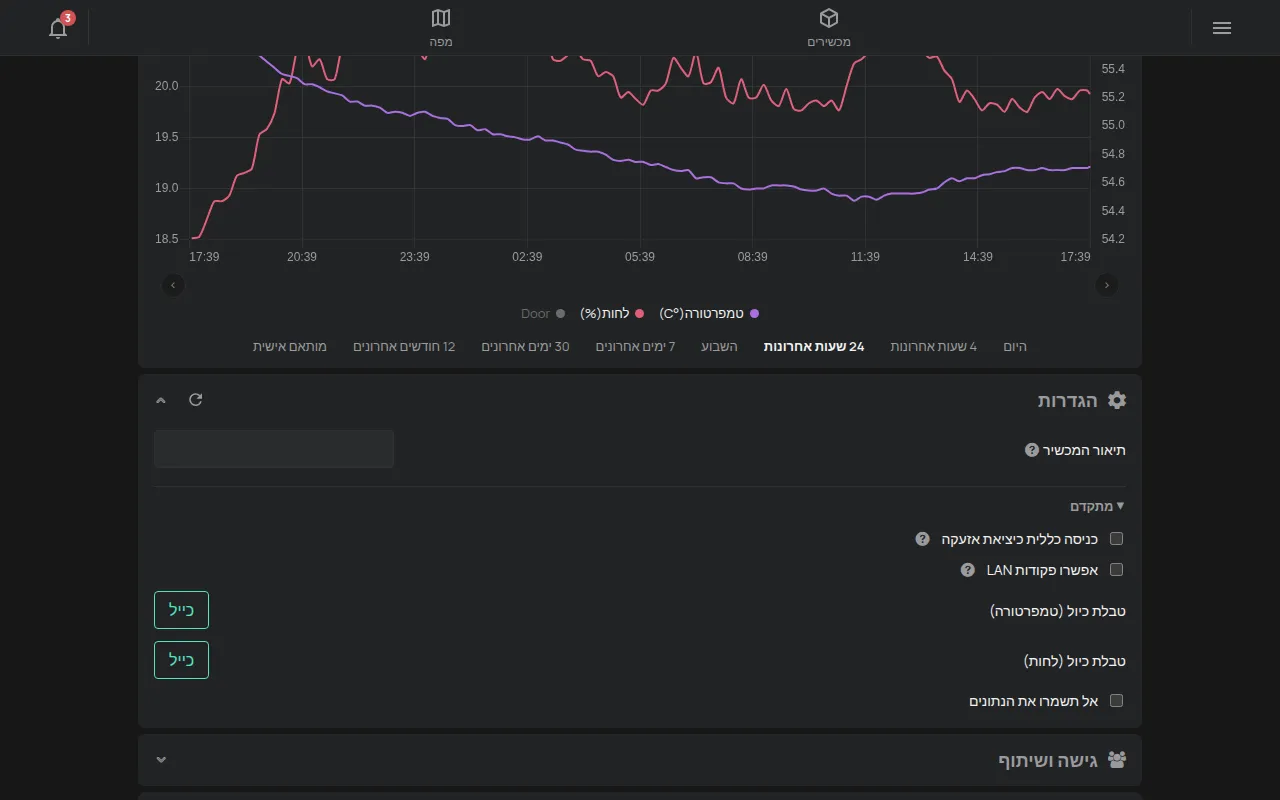The width and height of the screenshot is (1280, 800).
Task: Refresh the הגדרות settings section
Action: click(x=196, y=400)
